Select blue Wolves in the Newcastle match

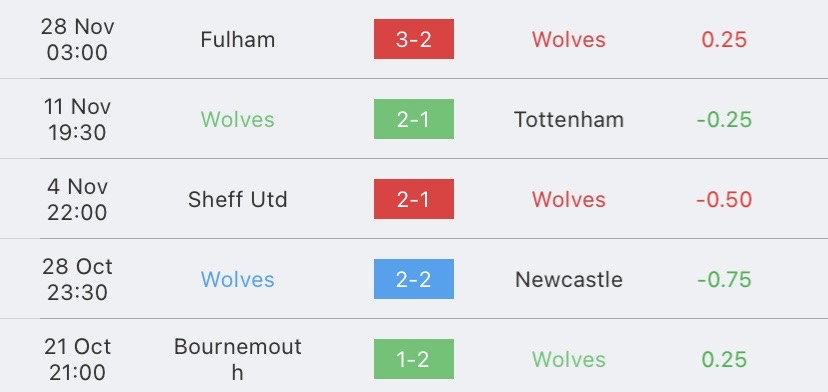pos(238,279)
